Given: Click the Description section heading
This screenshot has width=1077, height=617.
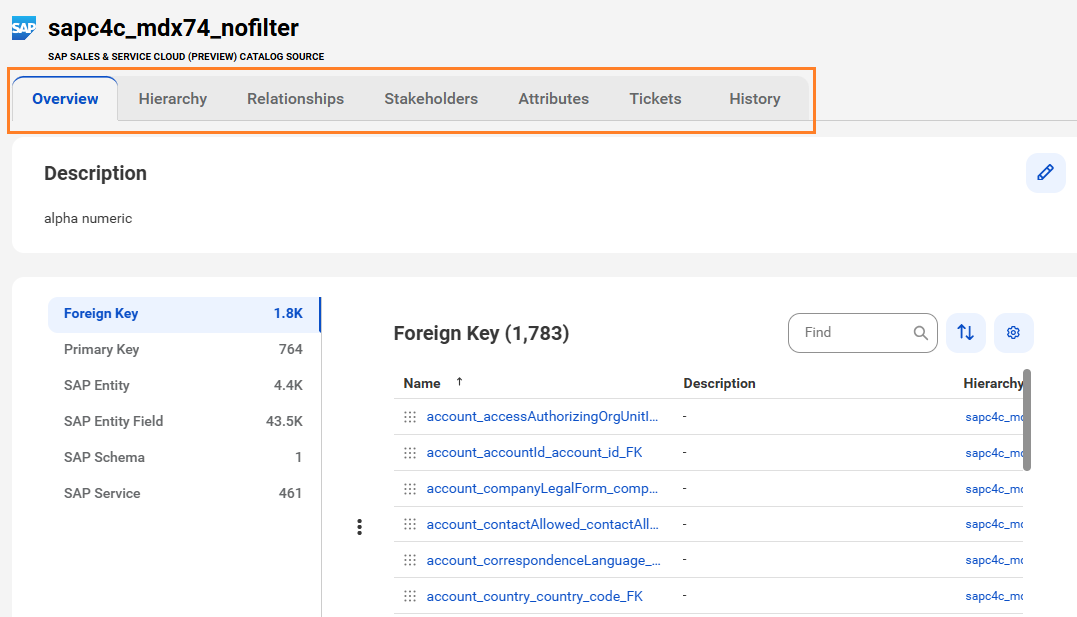Looking at the screenshot, I should point(95,173).
